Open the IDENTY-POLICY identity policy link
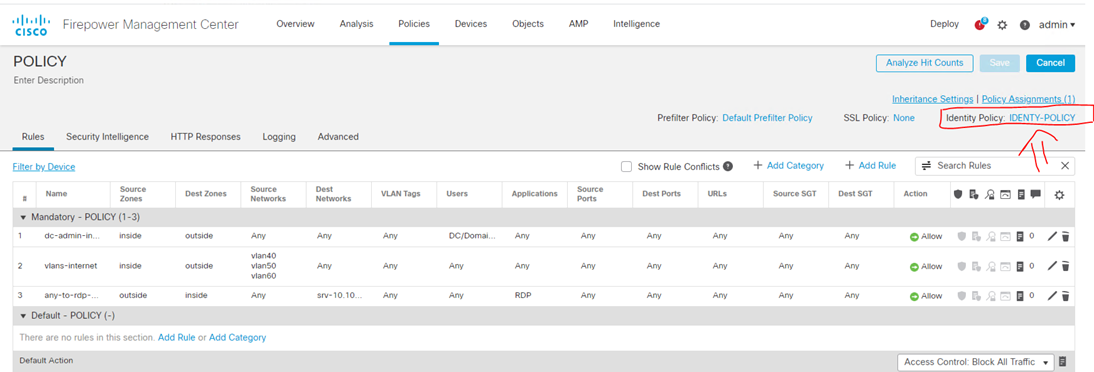Image resolution: width=1094 pixels, height=372 pixels. click(x=1042, y=118)
